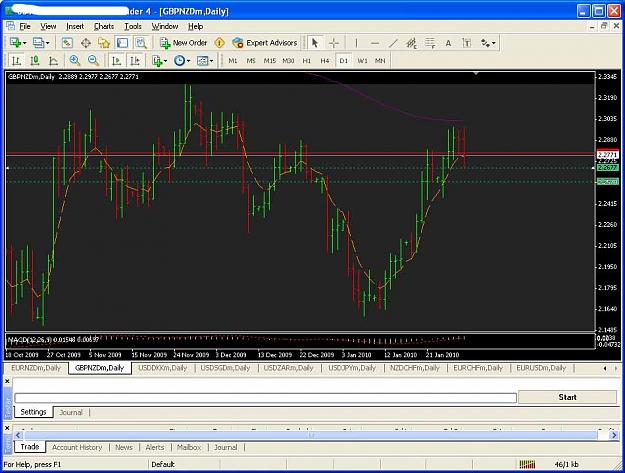Open the New Chart toolbar icon
625x473 pixels.
pos(16,43)
